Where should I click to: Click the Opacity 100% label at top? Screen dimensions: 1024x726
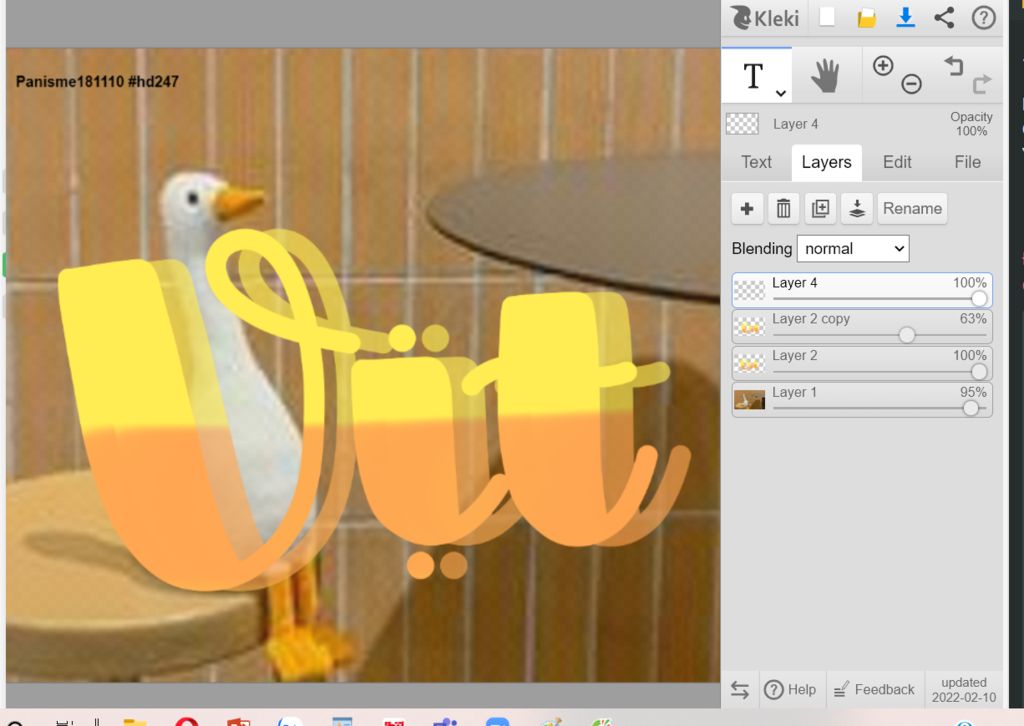tap(971, 123)
